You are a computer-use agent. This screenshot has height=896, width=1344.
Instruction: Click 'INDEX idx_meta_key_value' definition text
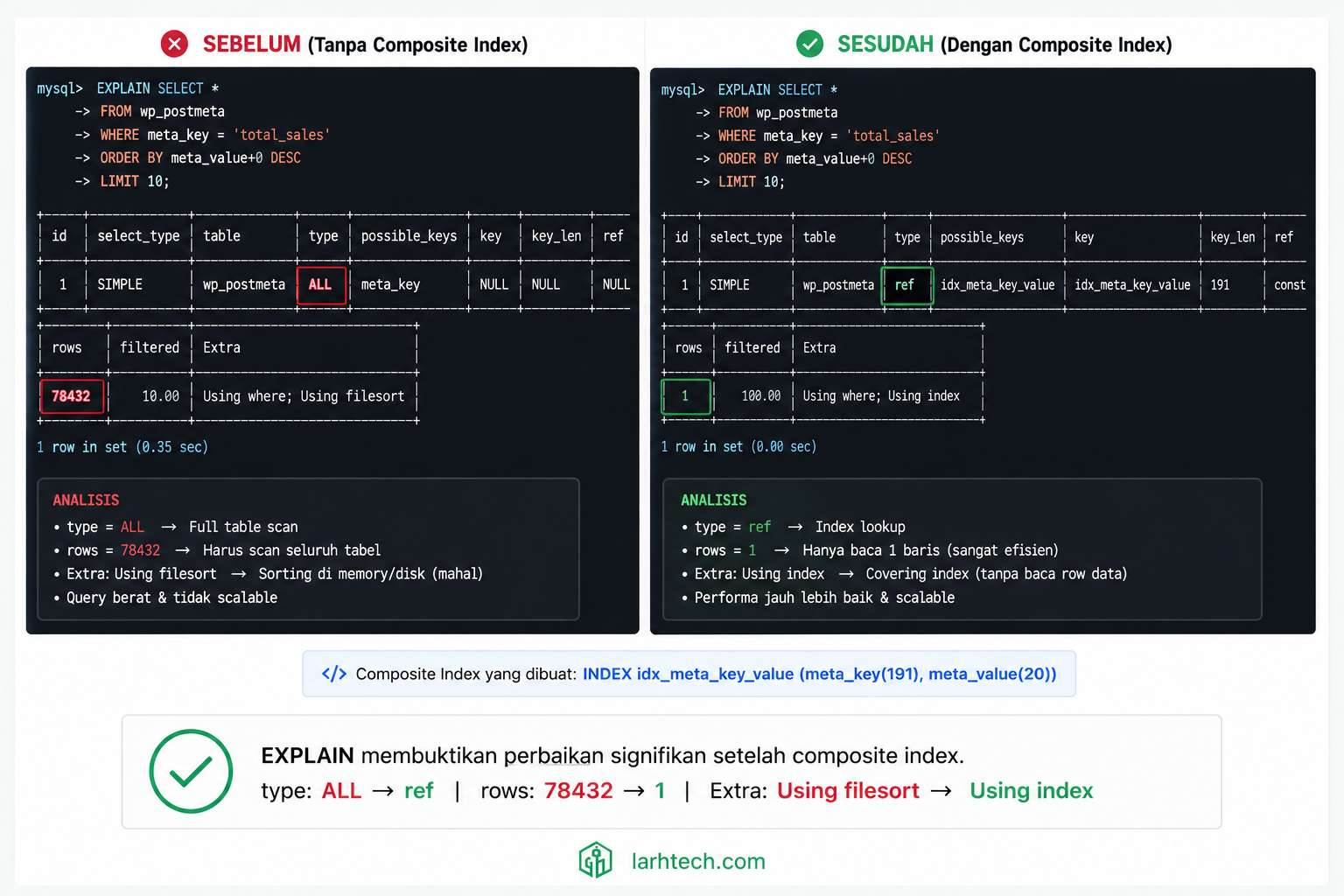820,674
